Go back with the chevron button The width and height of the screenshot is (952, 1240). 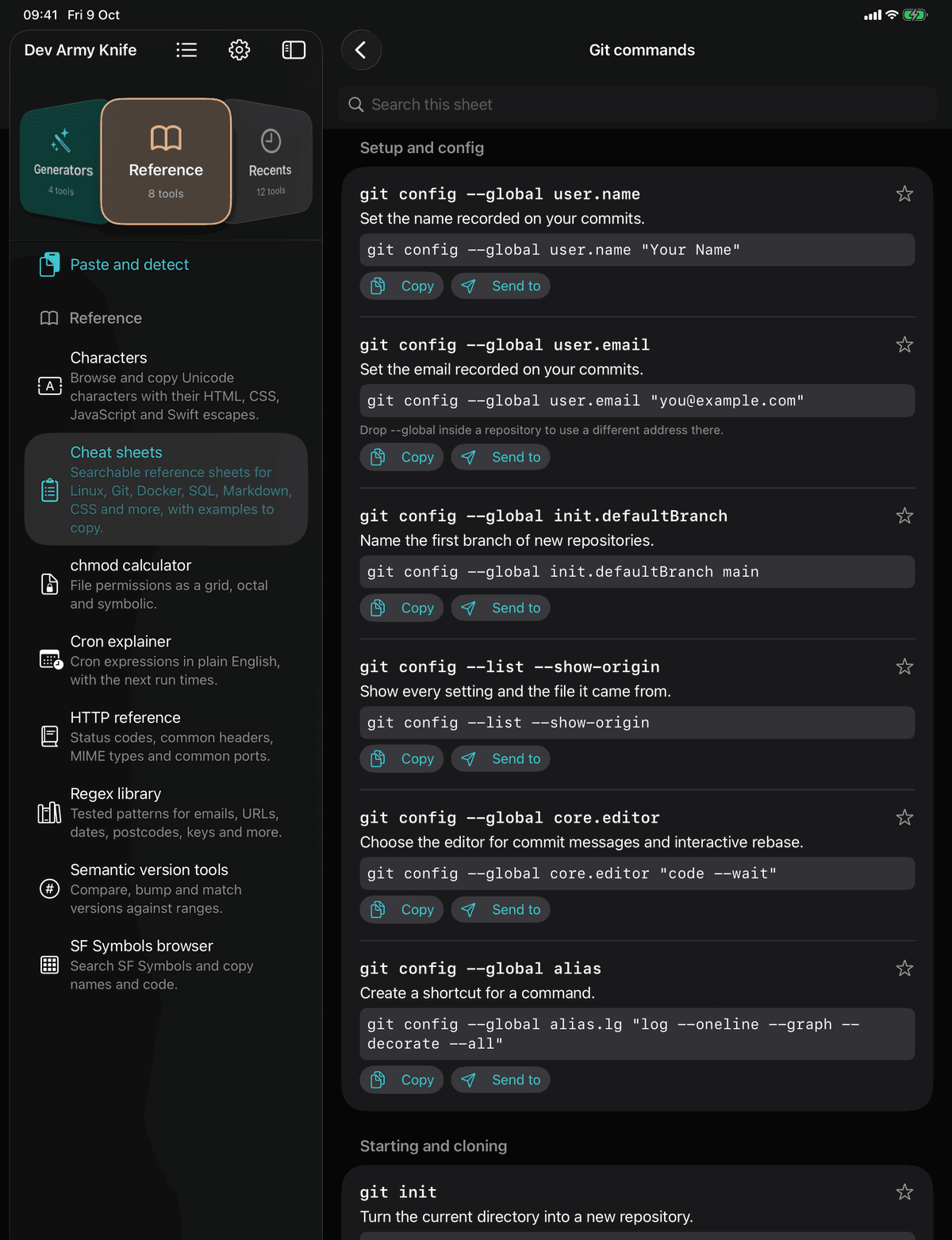coord(361,50)
